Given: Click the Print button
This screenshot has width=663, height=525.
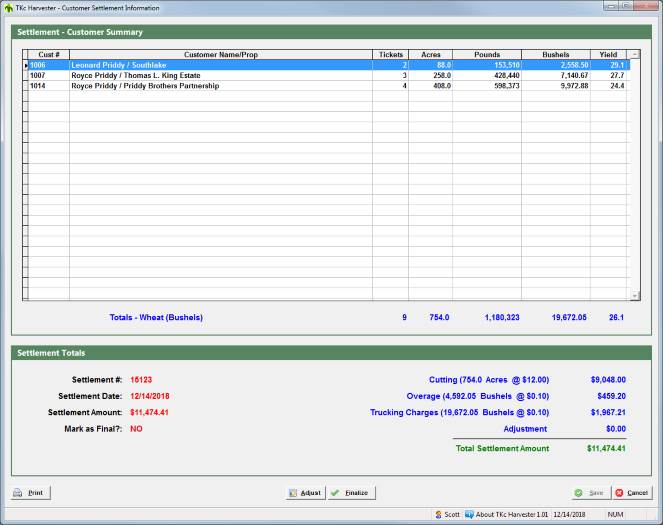Looking at the screenshot, I should pos(30,493).
